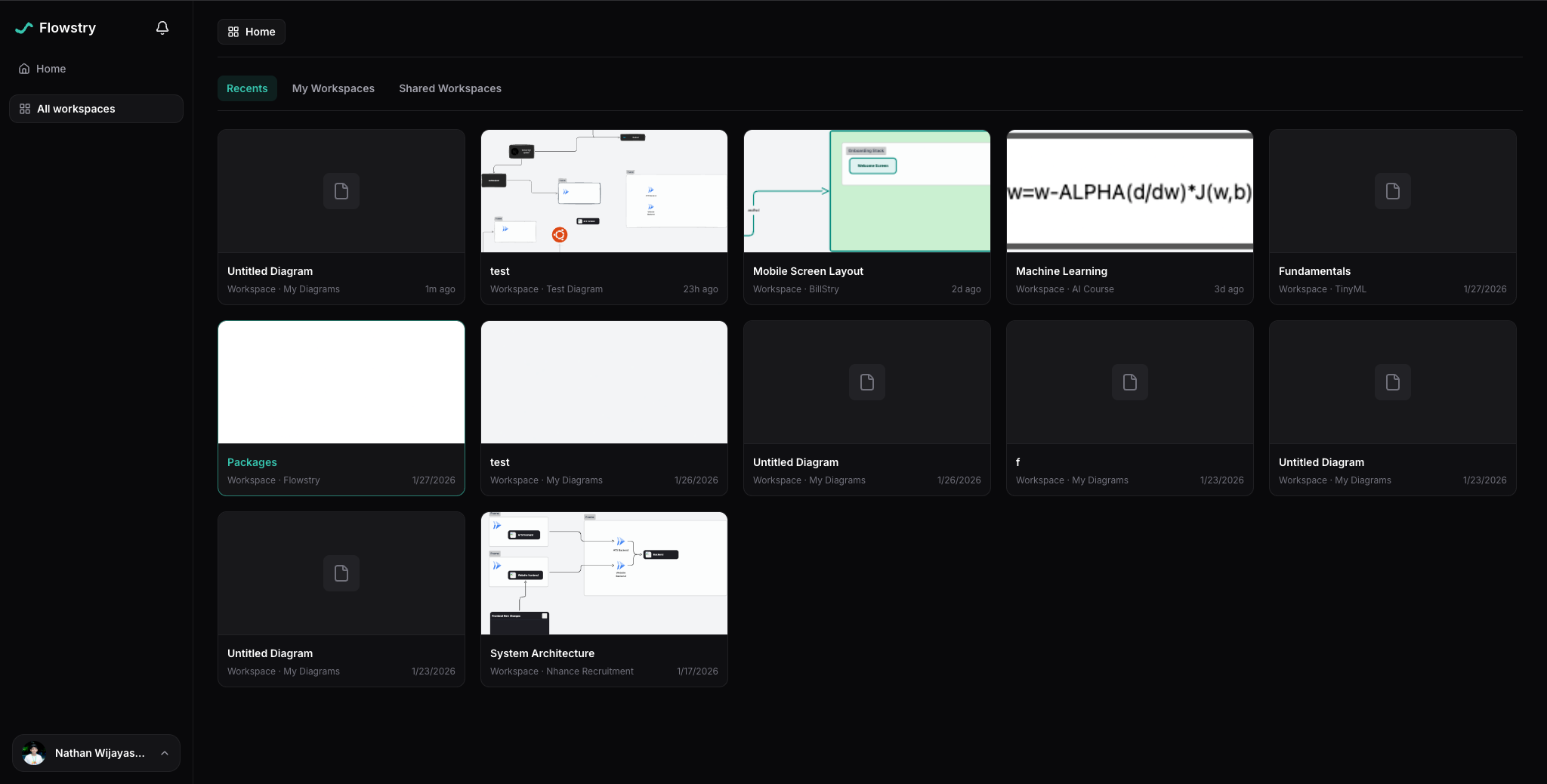Image resolution: width=1547 pixels, height=784 pixels.
Task: Open the Mobile Screen Layout thumbnail
Action: (866, 191)
